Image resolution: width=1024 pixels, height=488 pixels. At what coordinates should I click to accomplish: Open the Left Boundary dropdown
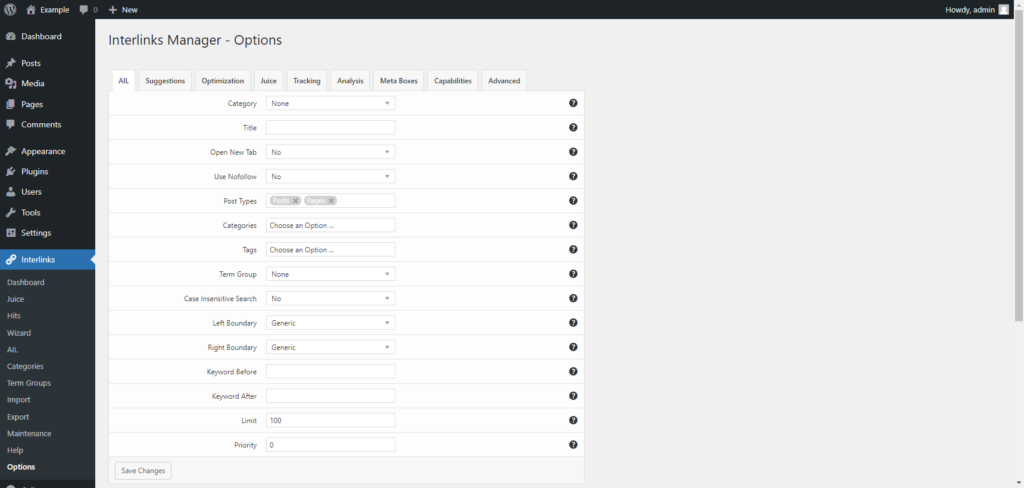pyautogui.click(x=330, y=323)
